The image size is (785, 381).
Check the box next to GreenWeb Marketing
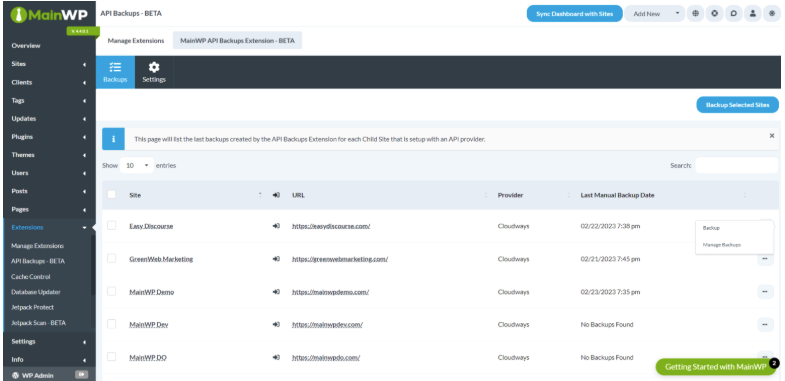coord(111,258)
